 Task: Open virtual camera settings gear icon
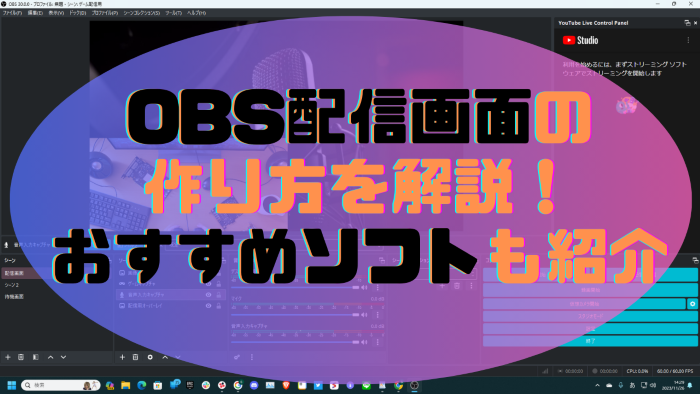[x=692, y=303]
